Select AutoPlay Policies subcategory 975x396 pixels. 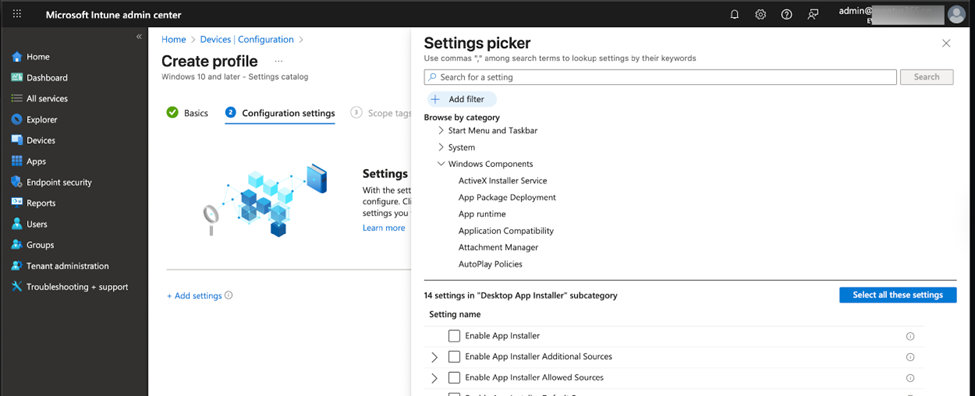click(x=490, y=264)
